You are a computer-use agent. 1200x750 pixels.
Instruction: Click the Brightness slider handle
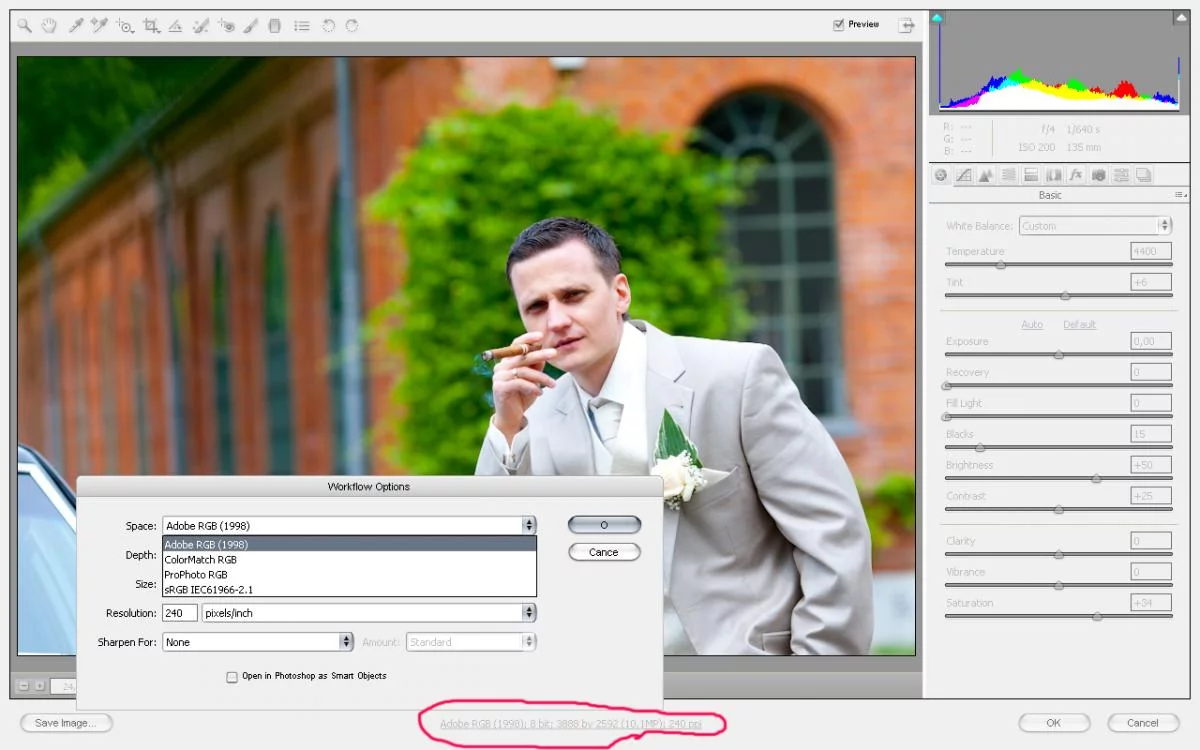pos(1096,479)
